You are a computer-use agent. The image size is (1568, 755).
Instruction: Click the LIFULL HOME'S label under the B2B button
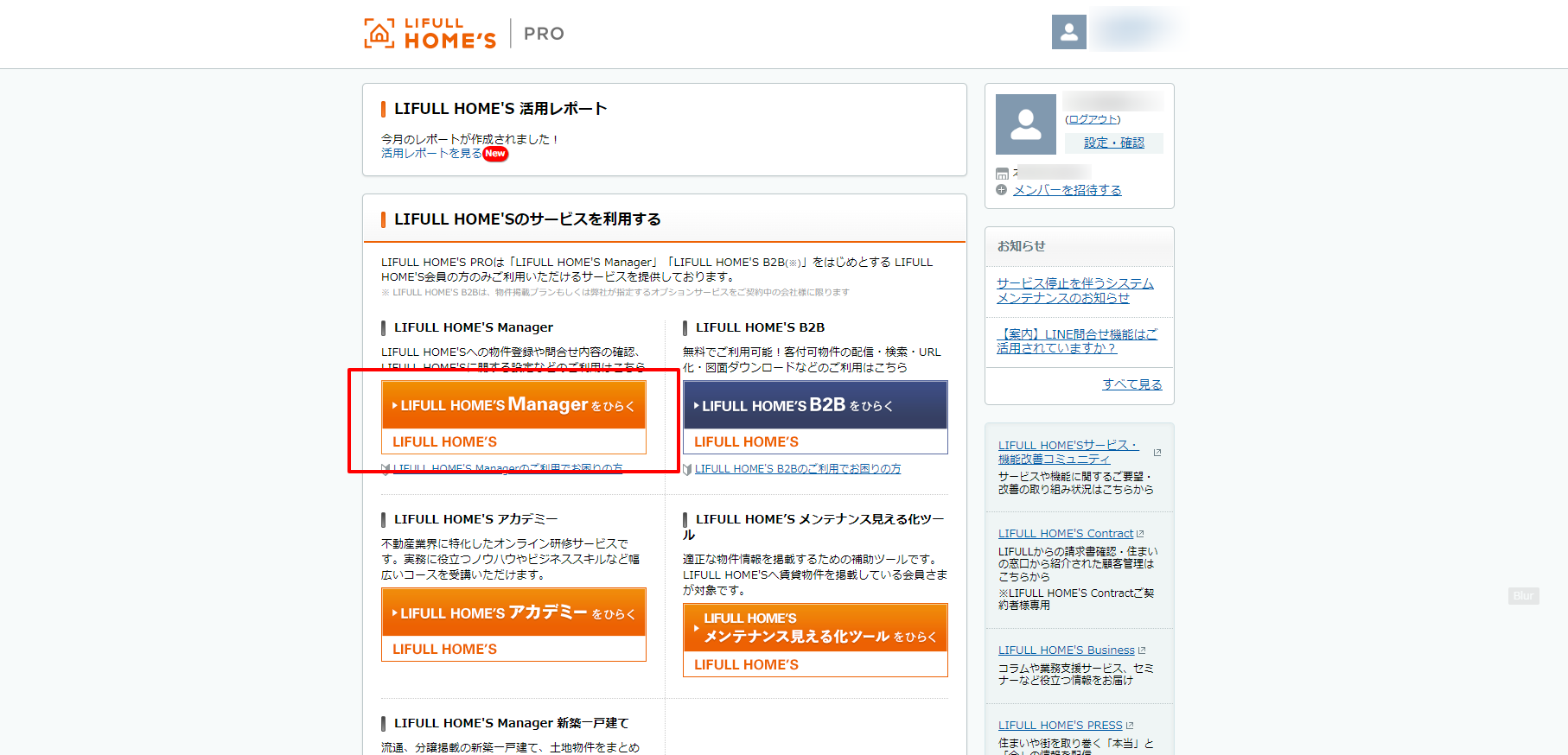[x=746, y=441]
